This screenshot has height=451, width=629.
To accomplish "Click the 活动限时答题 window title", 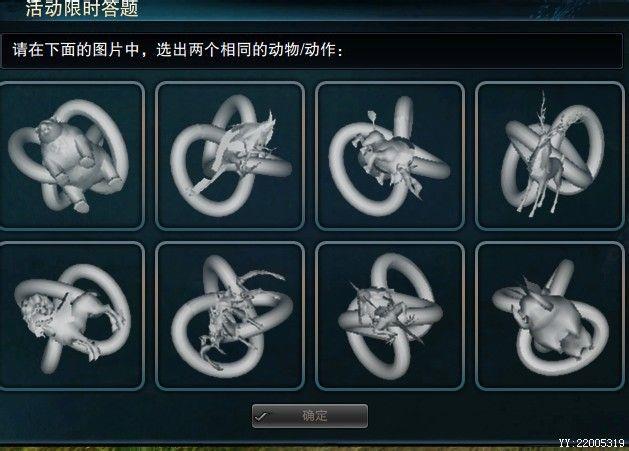I will [x=82, y=8].
